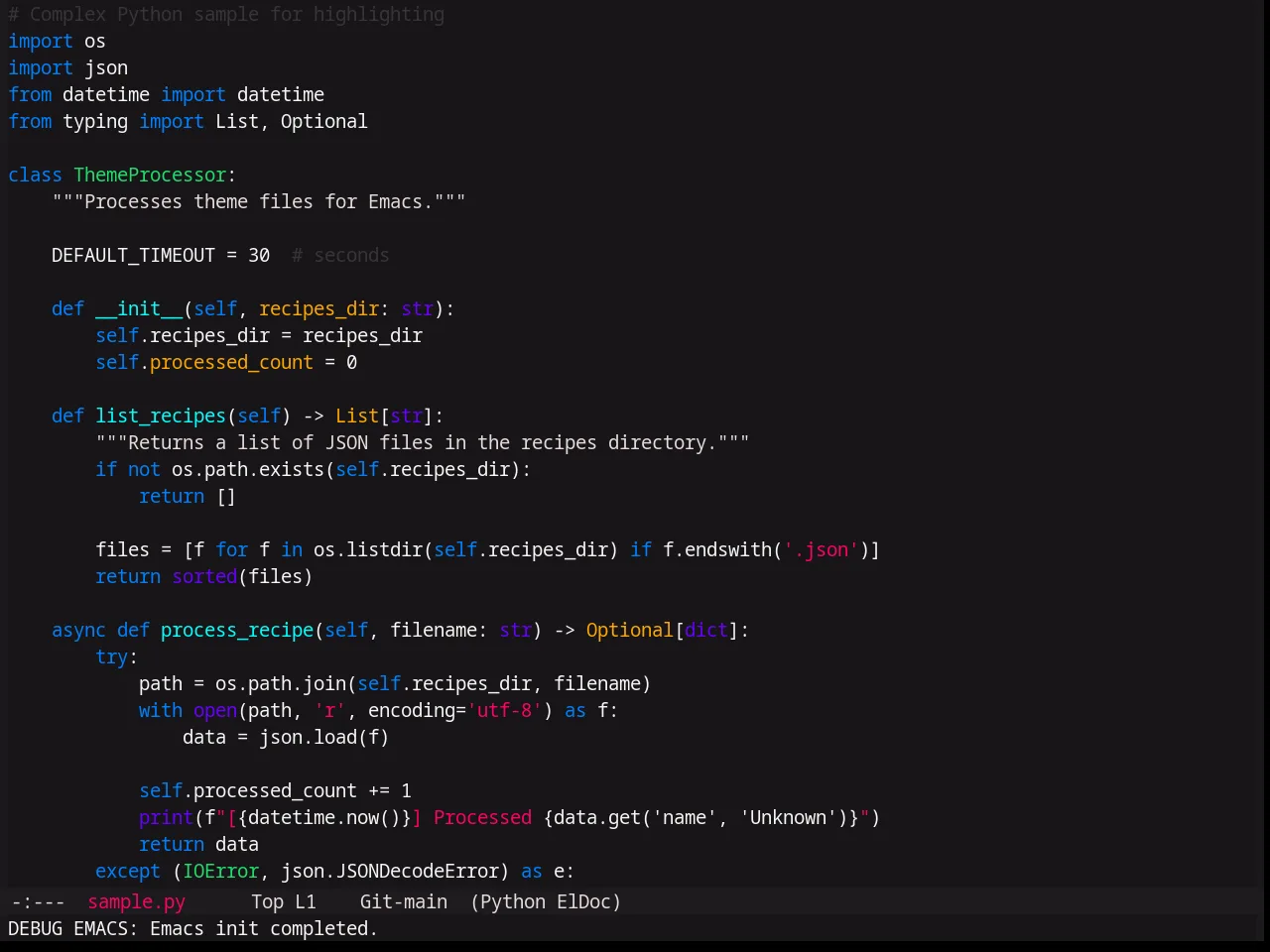
Task: Click Git-main version control indicator
Action: (x=403, y=901)
